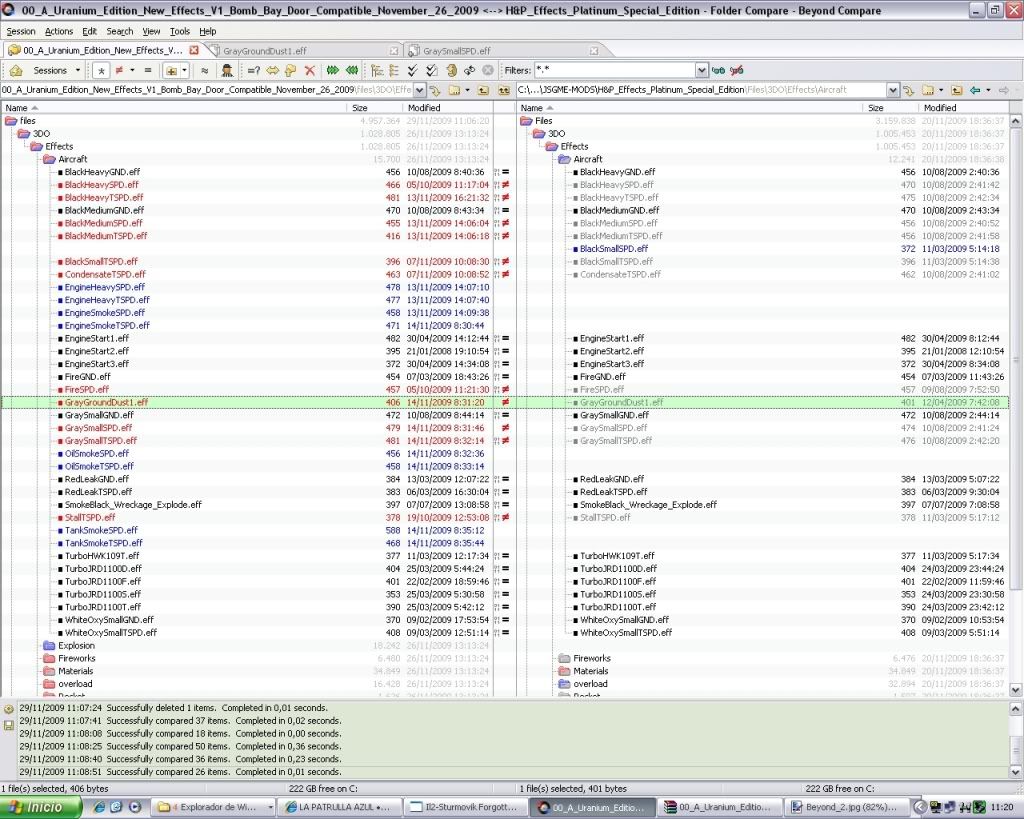This screenshot has height=819, width=1024.
Task: Toggle the Show Same (=) filter
Action: (x=148, y=71)
